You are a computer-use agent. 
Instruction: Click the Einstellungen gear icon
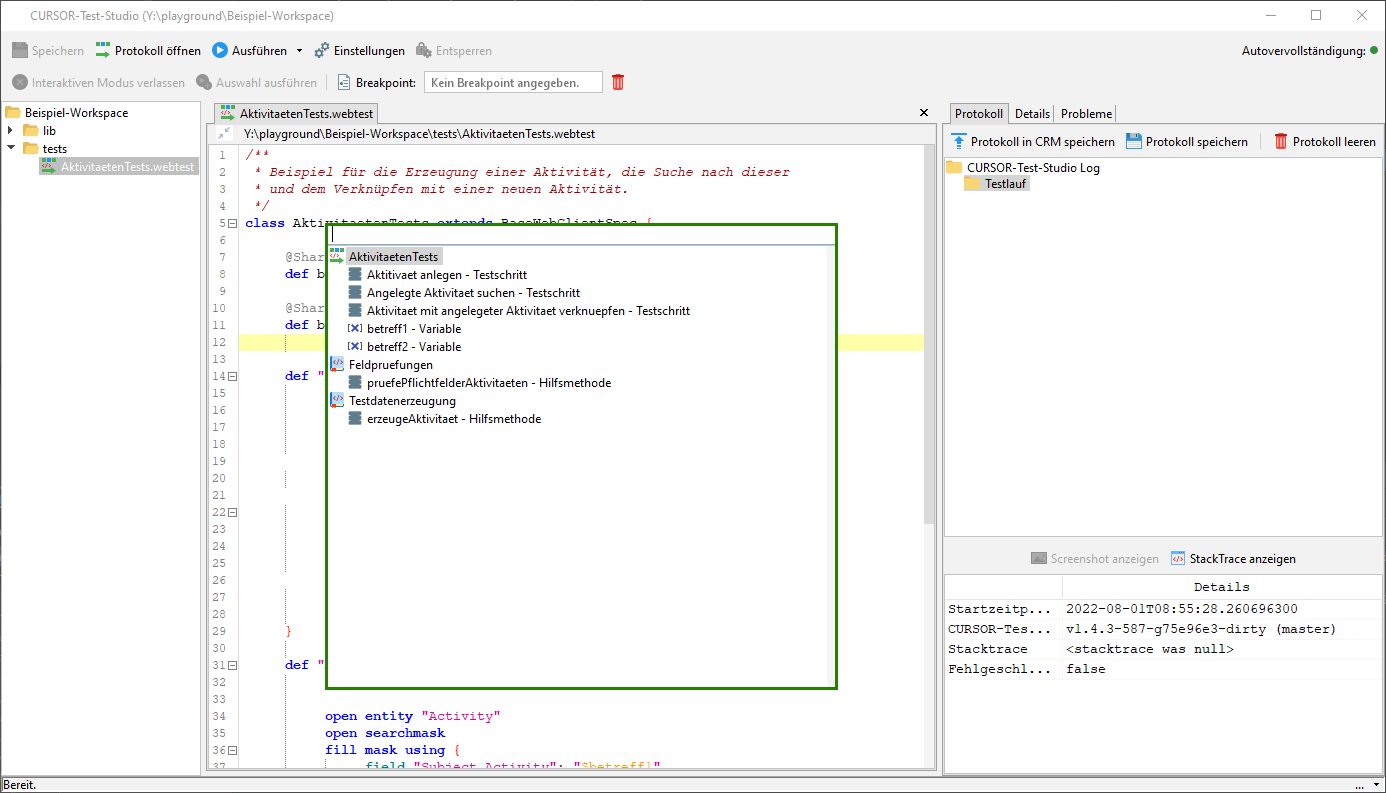click(322, 51)
